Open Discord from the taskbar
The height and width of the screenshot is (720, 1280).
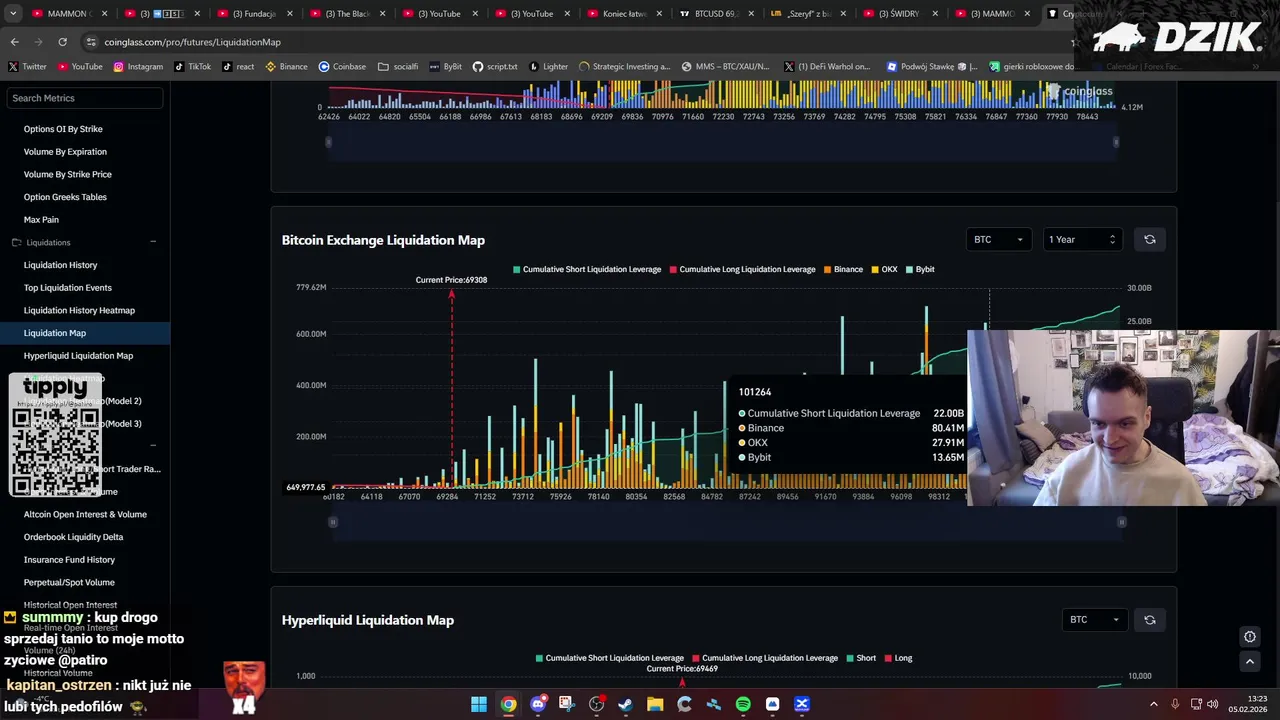538,704
